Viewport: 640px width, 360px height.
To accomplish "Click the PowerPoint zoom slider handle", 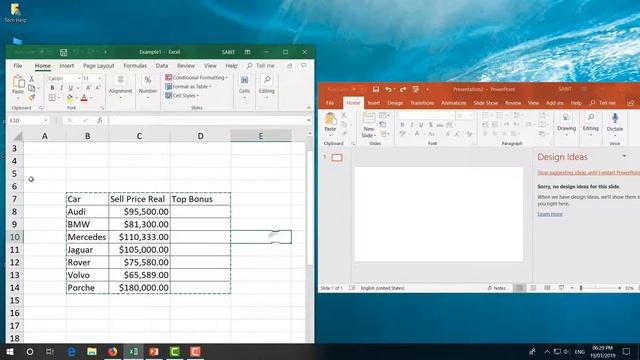I will pos(581,288).
